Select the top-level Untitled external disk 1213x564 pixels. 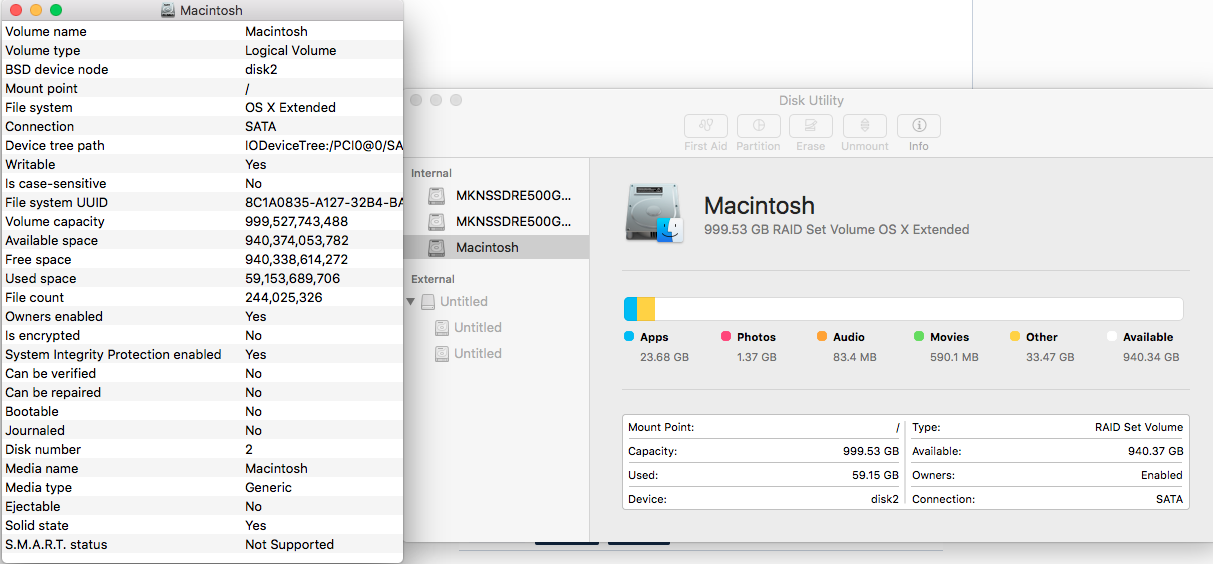pyautogui.click(x=464, y=301)
